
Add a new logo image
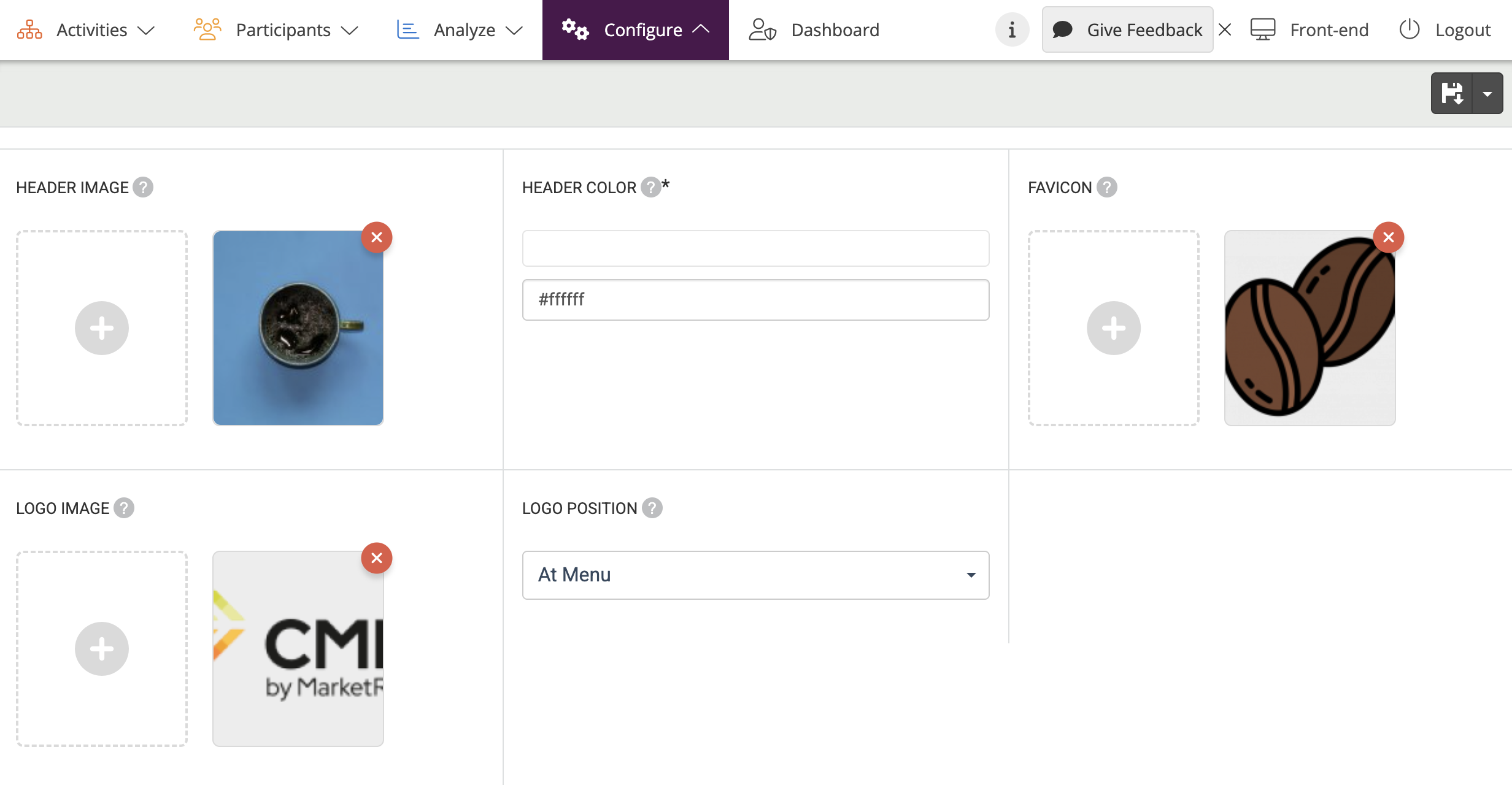(102, 649)
